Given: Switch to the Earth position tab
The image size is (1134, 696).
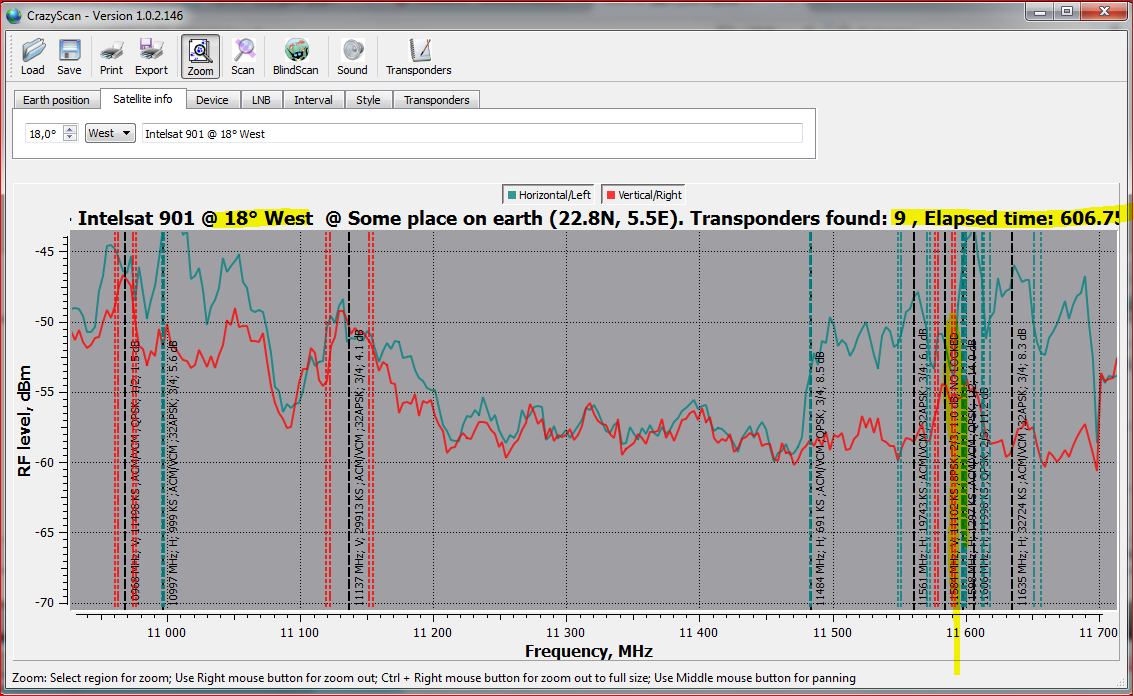Looking at the screenshot, I should [x=57, y=100].
